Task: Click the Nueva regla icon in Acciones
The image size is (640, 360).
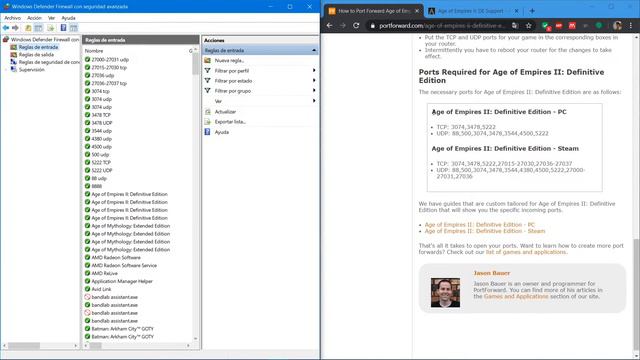Action: click(207, 60)
